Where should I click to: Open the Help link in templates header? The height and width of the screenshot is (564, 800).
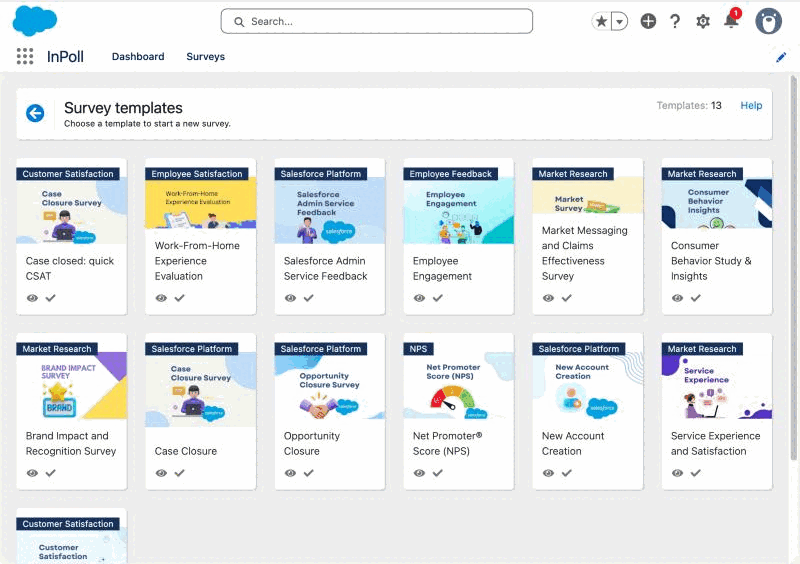coord(751,106)
